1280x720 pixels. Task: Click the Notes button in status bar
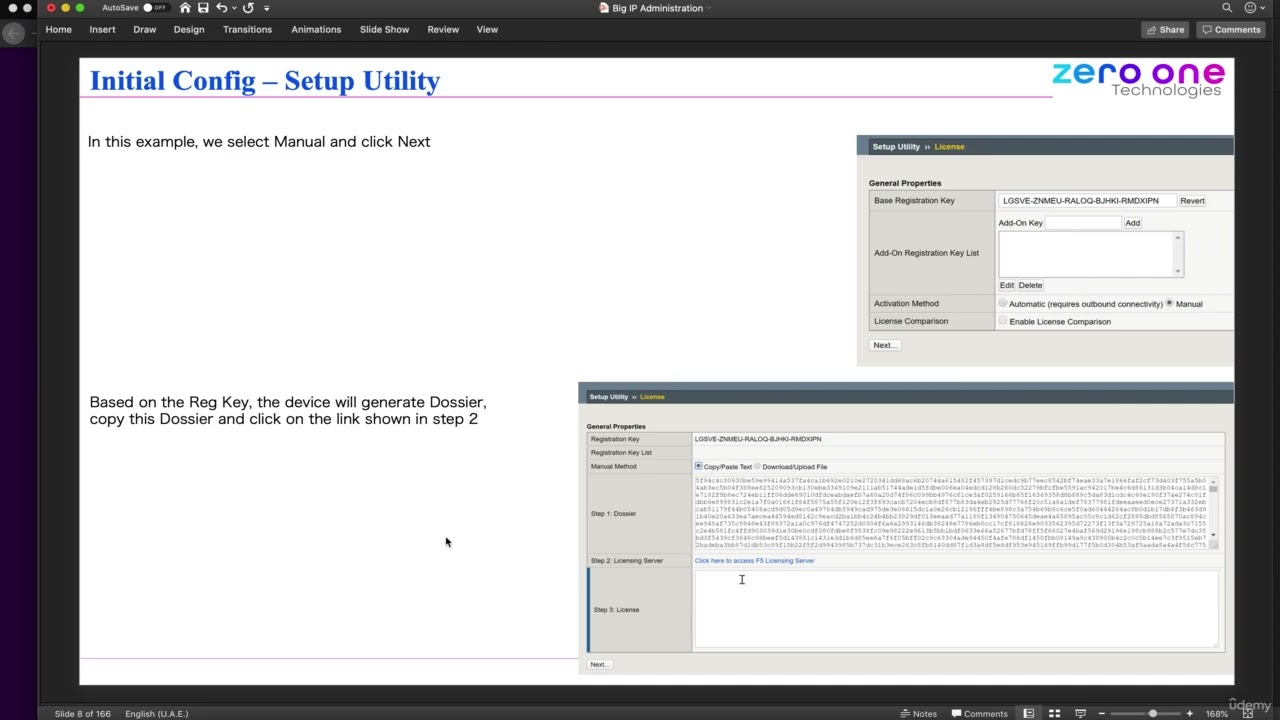pyautogui.click(x=919, y=714)
